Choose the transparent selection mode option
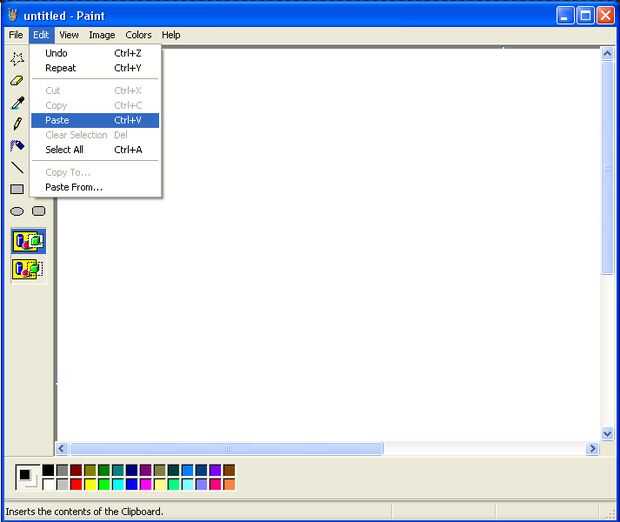The height and width of the screenshot is (522, 620). point(28,269)
